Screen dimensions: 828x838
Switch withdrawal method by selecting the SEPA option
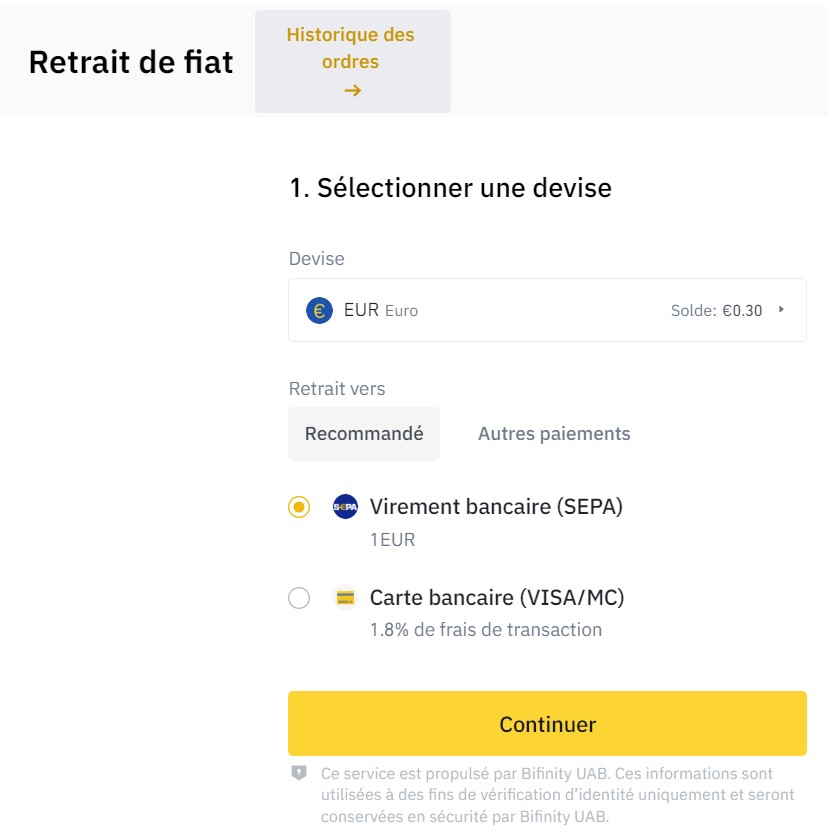click(x=297, y=507)
